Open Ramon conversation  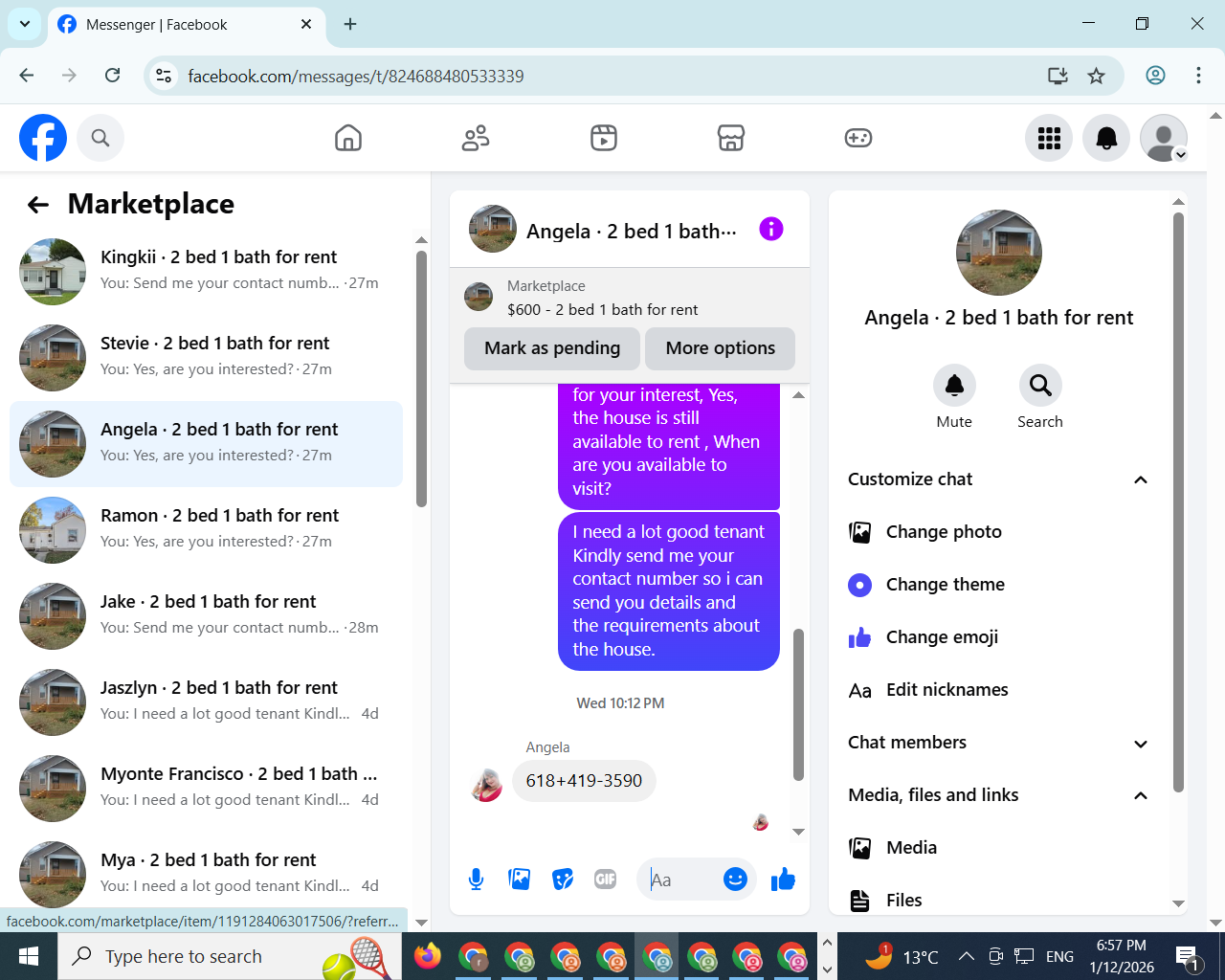point(206,530)
